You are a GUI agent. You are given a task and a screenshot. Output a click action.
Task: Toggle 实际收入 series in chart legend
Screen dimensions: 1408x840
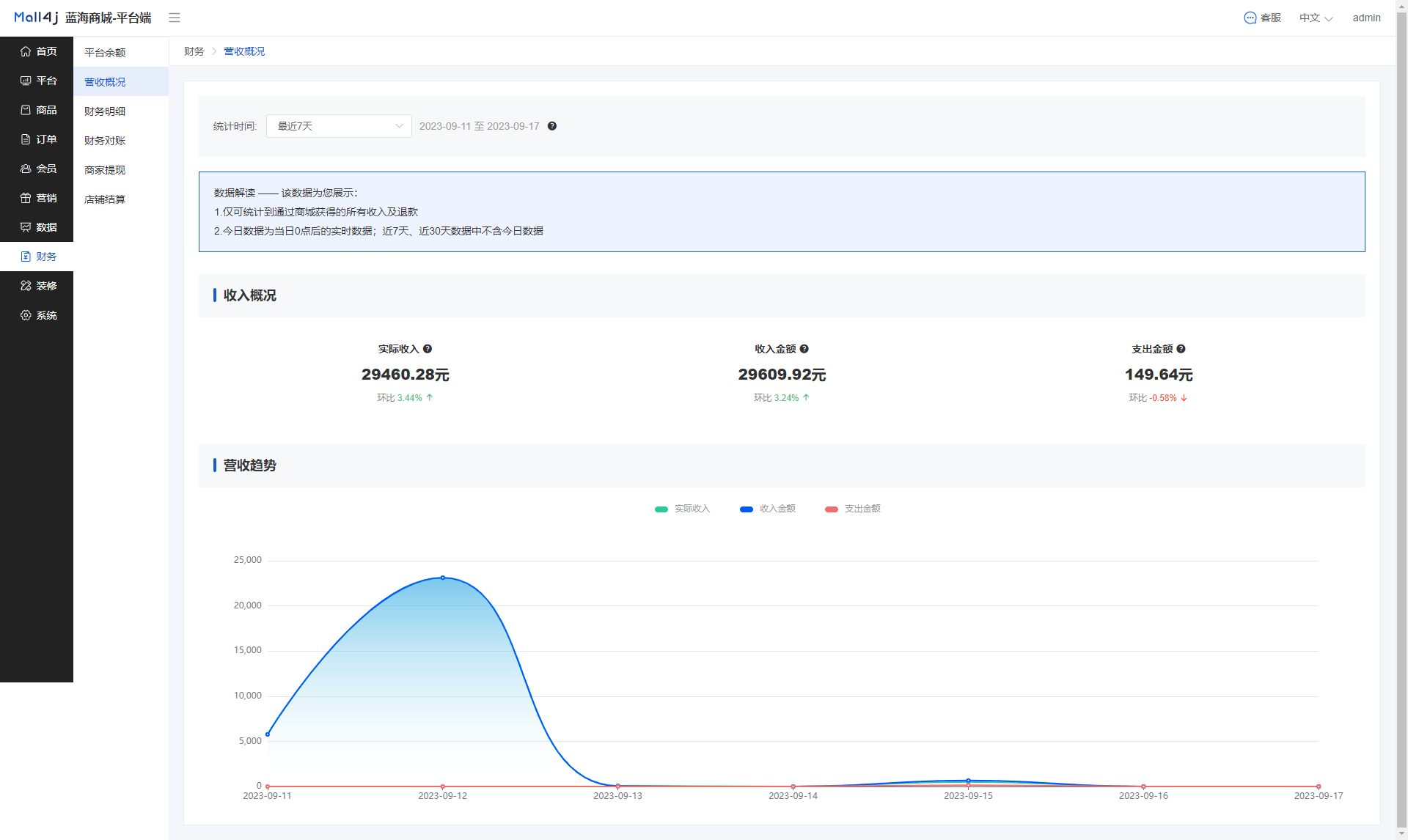tap(682, 509)
